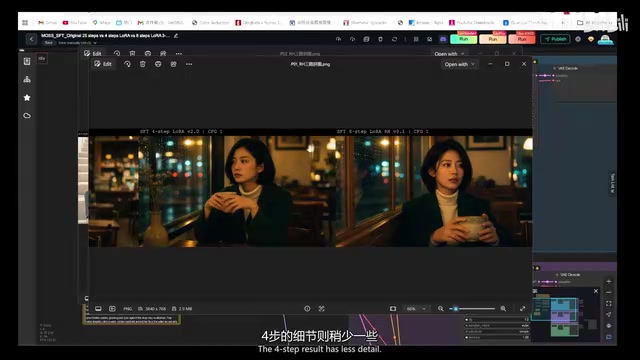Click the first green Run button
640x360 pixels.
pos(463,39)
